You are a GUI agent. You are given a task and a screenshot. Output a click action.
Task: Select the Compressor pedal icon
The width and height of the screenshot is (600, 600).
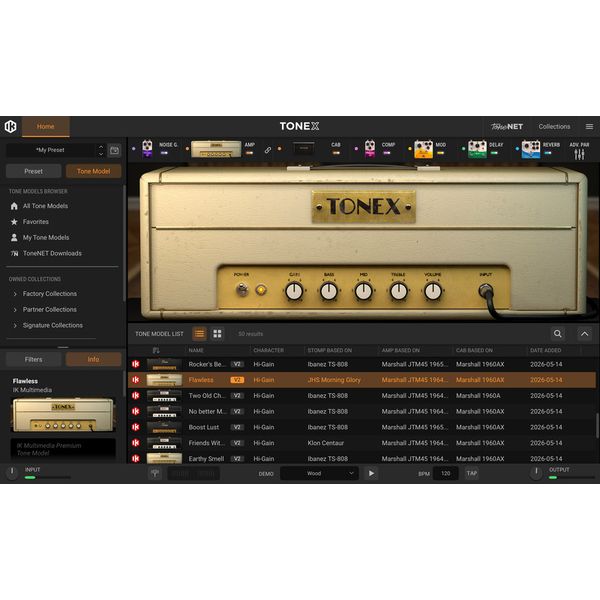point(370,148)
